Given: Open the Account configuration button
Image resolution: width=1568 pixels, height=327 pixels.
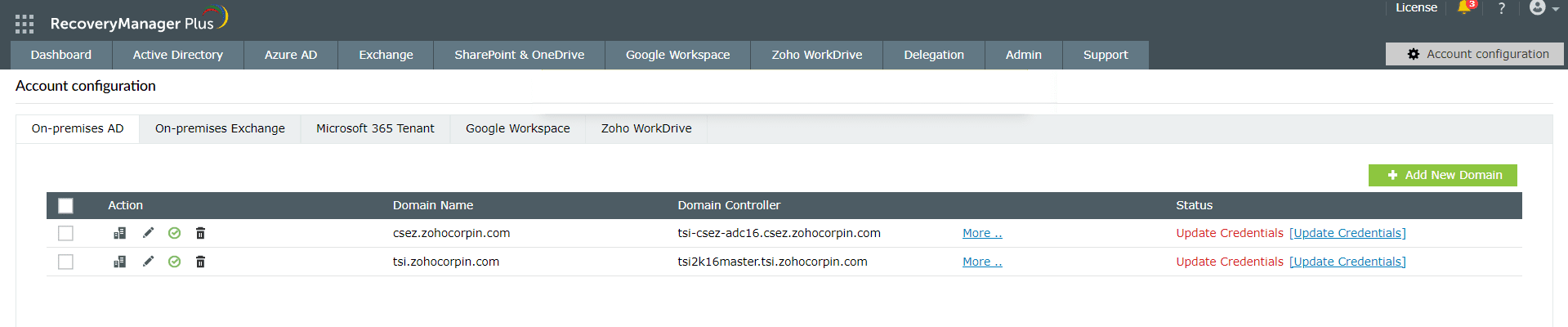Looking at the screenshot, I should pos(1474,54).
